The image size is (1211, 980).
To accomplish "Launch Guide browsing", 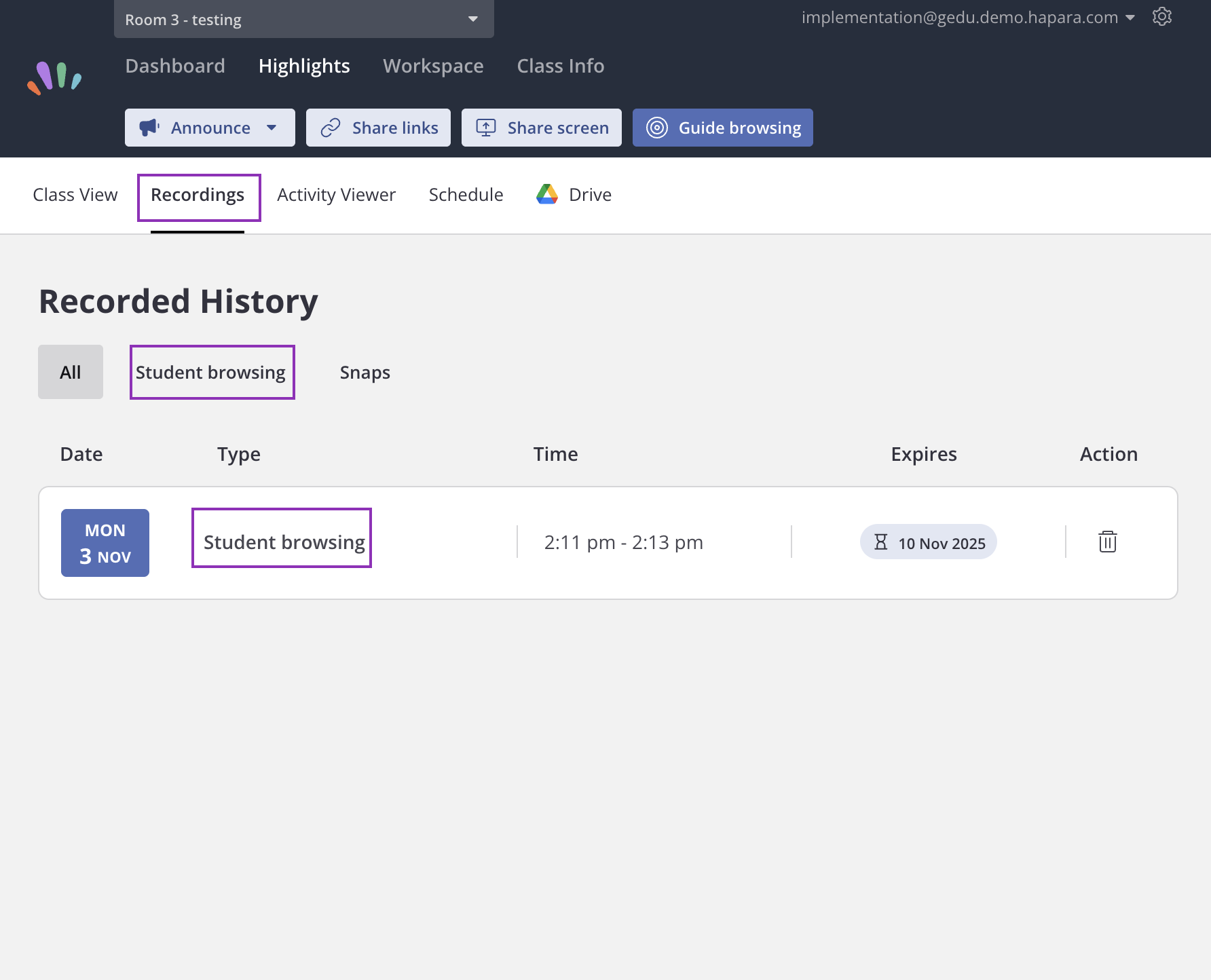I will point(723,128).
